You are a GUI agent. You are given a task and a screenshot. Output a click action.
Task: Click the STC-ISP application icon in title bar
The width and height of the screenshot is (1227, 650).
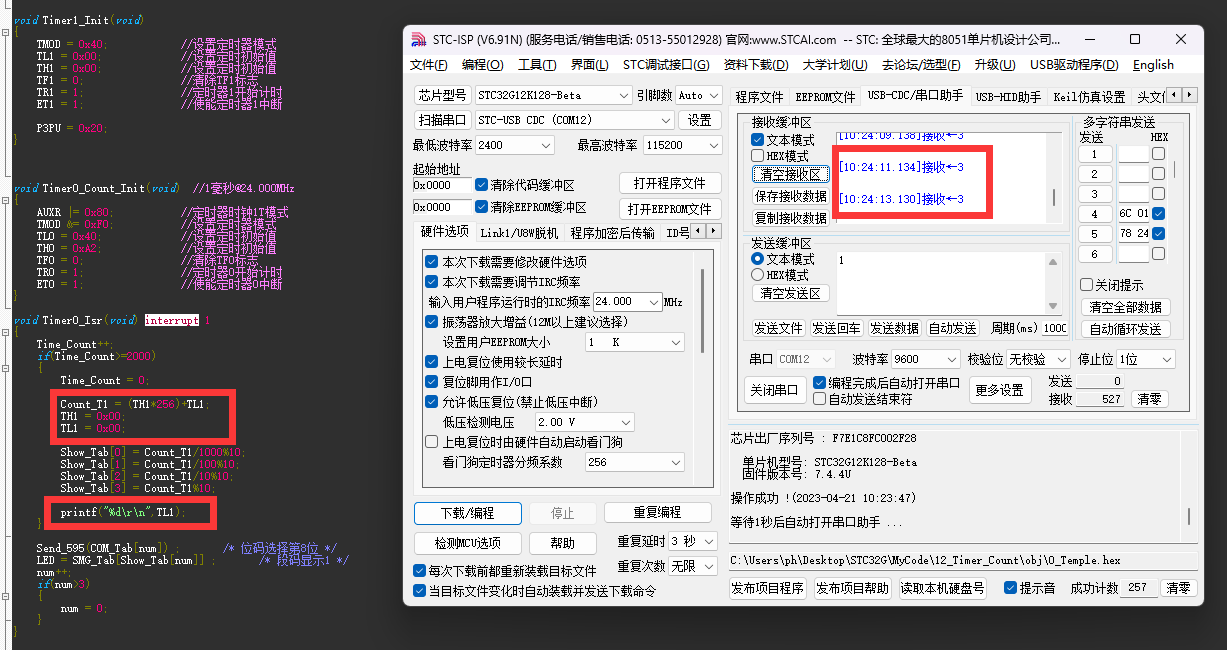(418, 40)
